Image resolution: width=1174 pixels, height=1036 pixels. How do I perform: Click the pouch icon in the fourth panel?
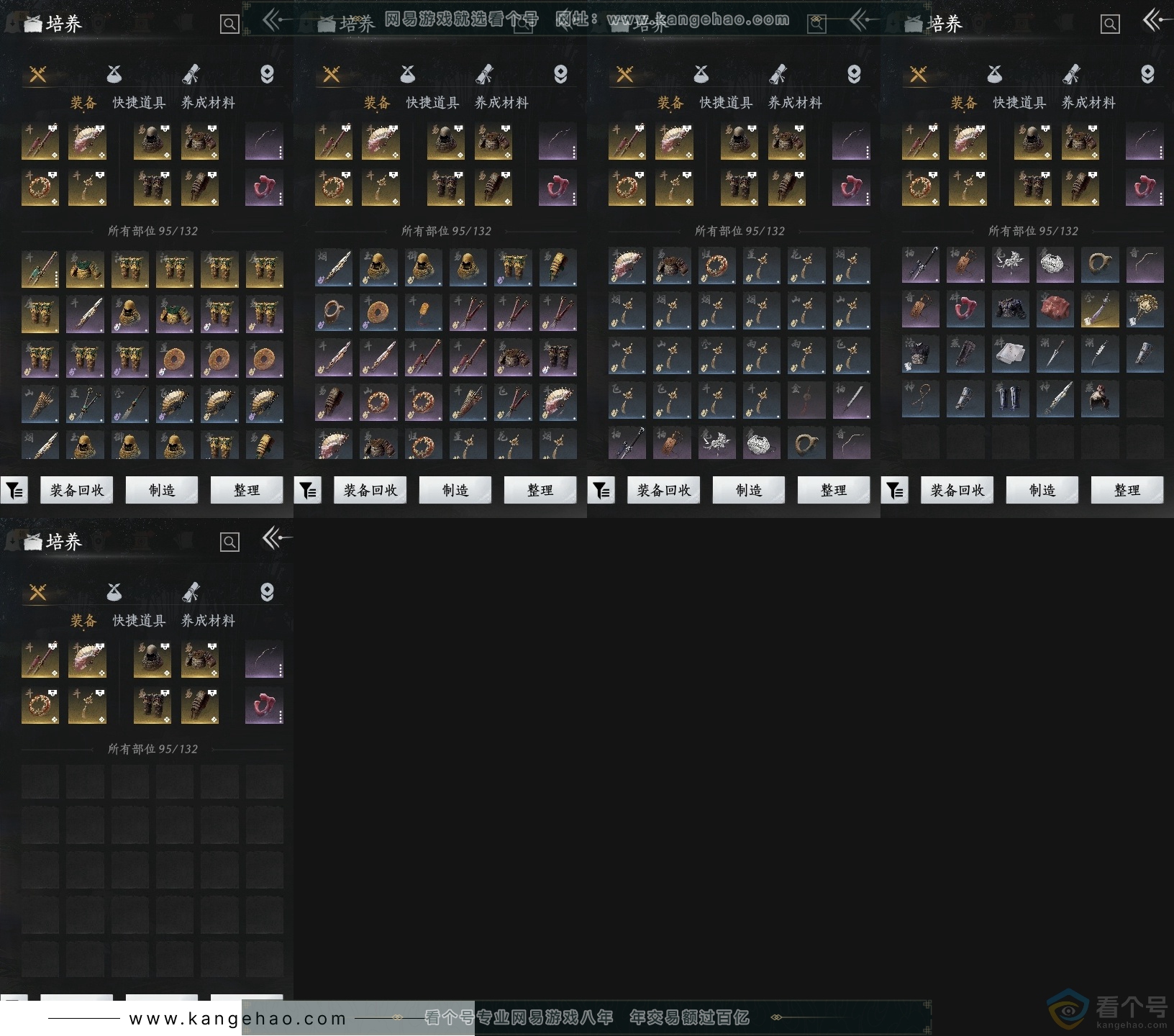point(995,74)
